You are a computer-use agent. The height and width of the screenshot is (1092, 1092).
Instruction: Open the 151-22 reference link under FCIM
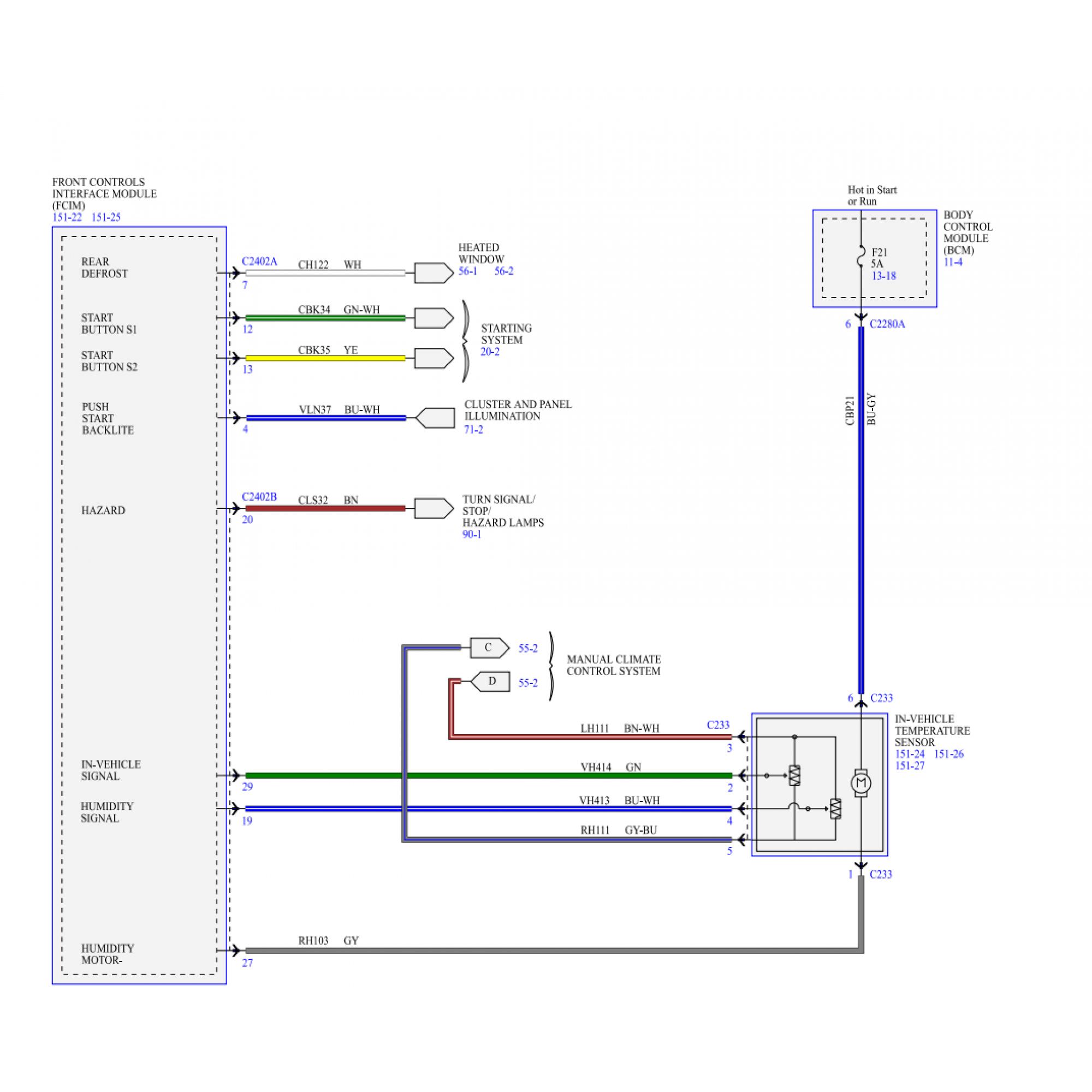pyautogui.click(x=67, y=217)
